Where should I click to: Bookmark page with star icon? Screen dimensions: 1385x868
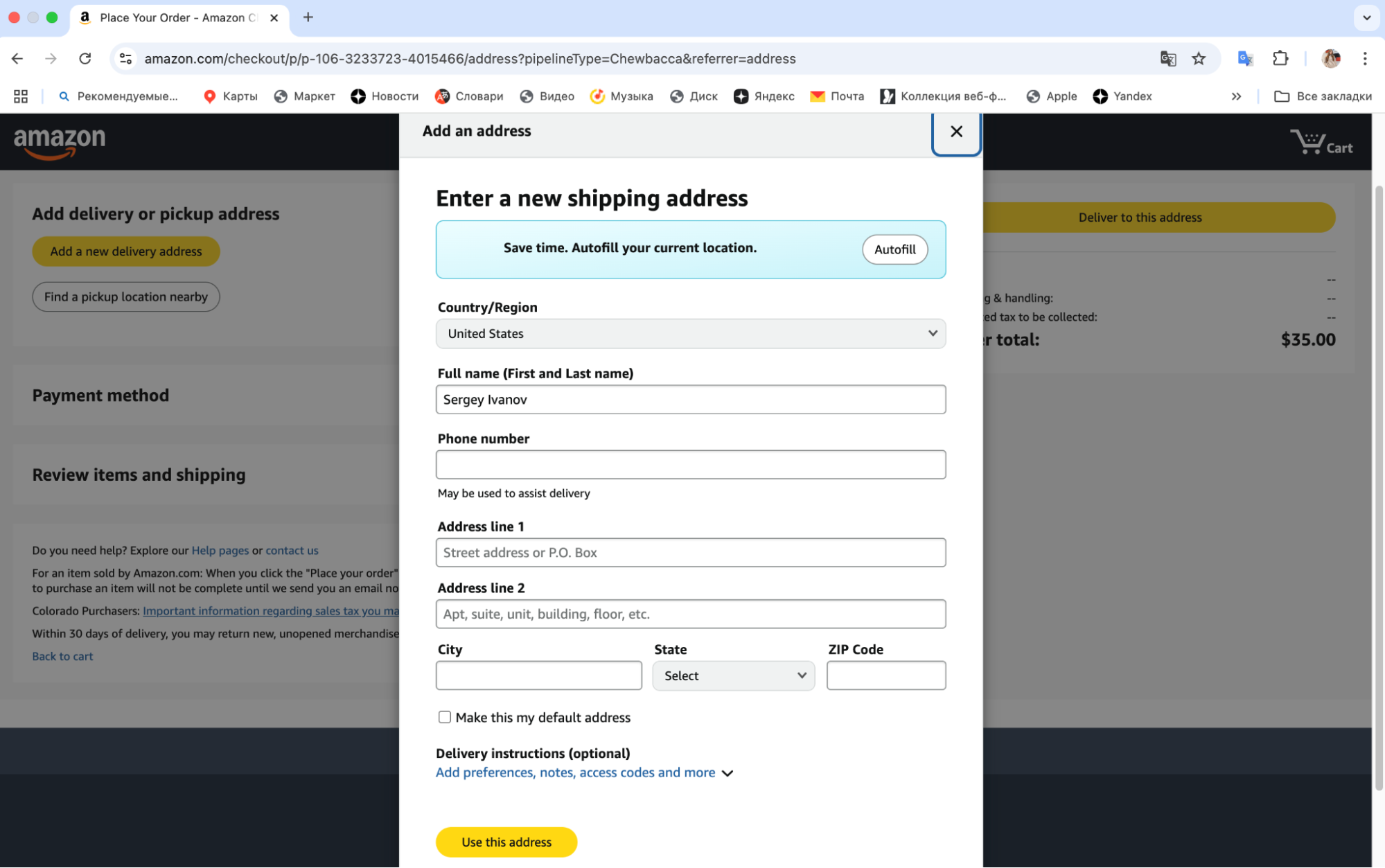1199,59
